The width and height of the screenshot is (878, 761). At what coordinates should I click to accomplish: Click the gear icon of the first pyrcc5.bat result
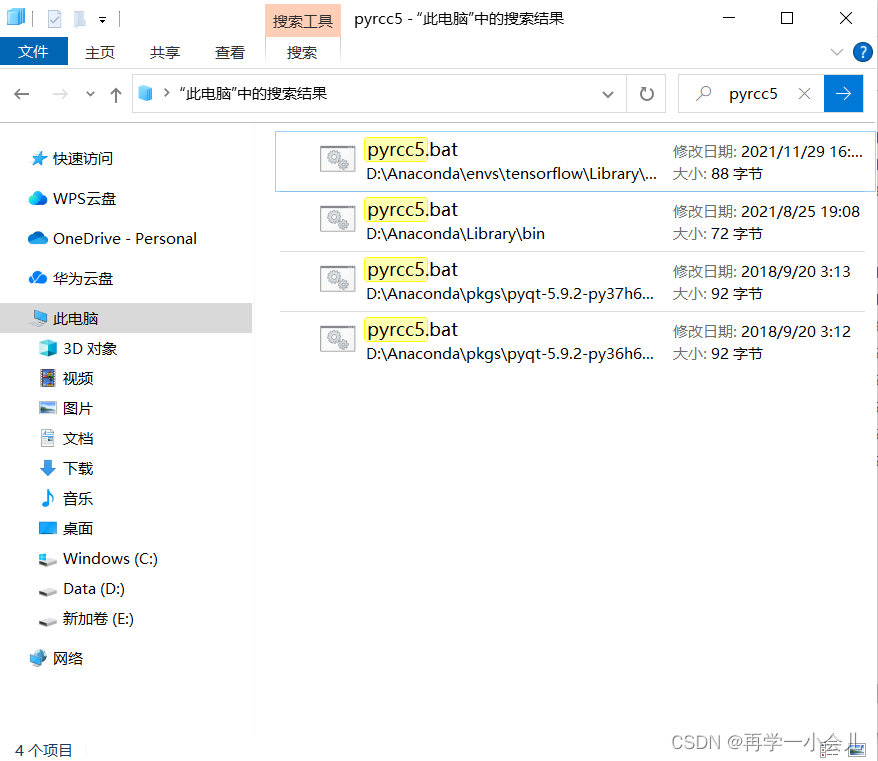coord(337,158)
